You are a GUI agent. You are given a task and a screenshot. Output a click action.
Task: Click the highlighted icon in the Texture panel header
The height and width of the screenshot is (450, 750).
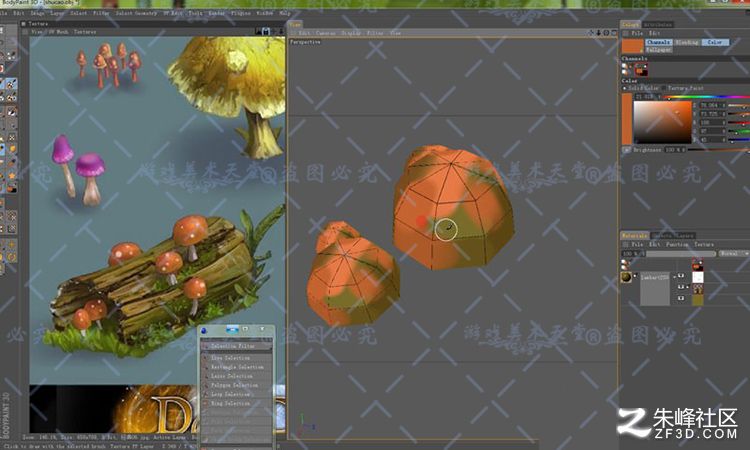[266, 32]
